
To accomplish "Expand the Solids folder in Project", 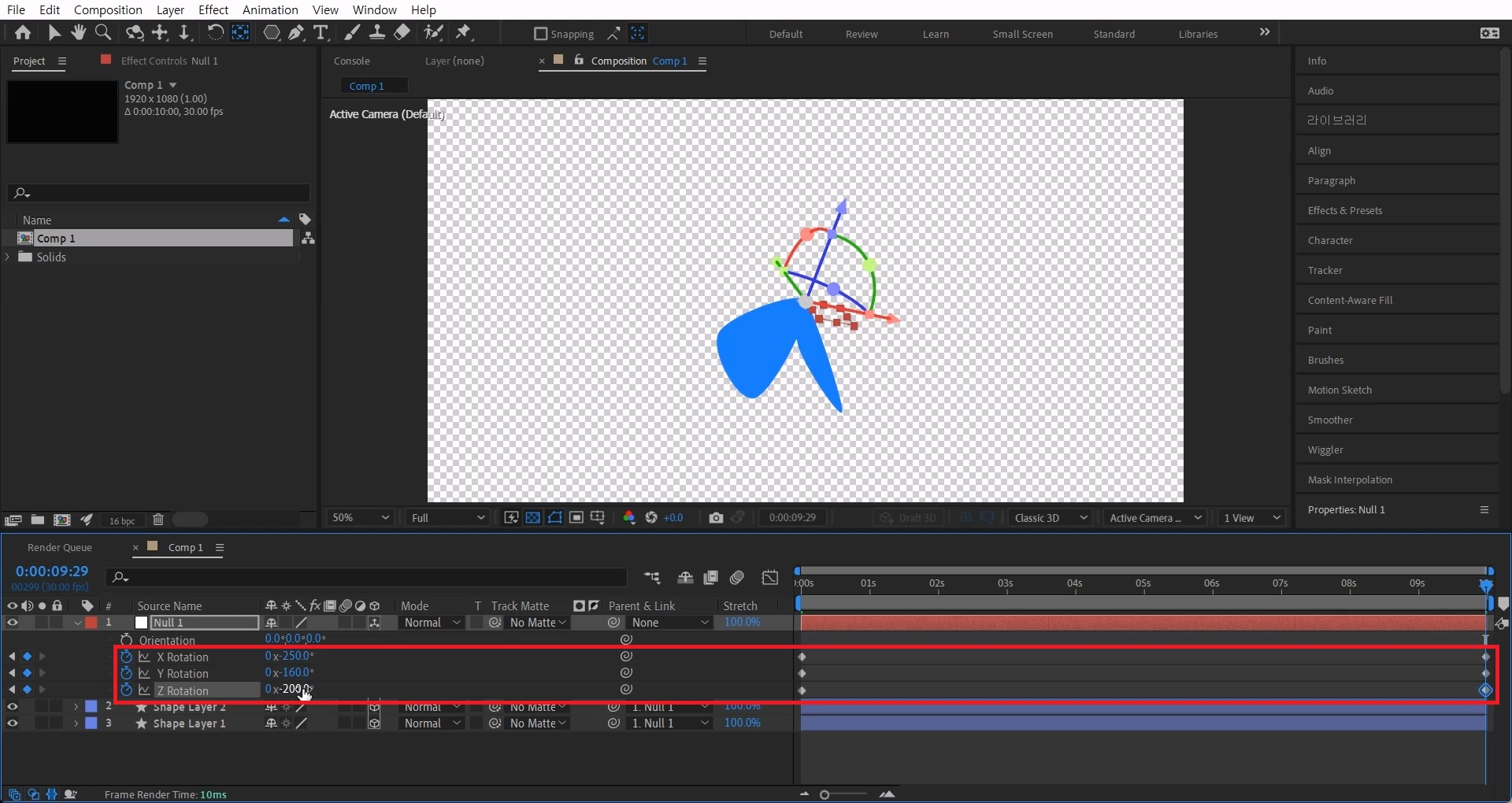I will [8, 257].
